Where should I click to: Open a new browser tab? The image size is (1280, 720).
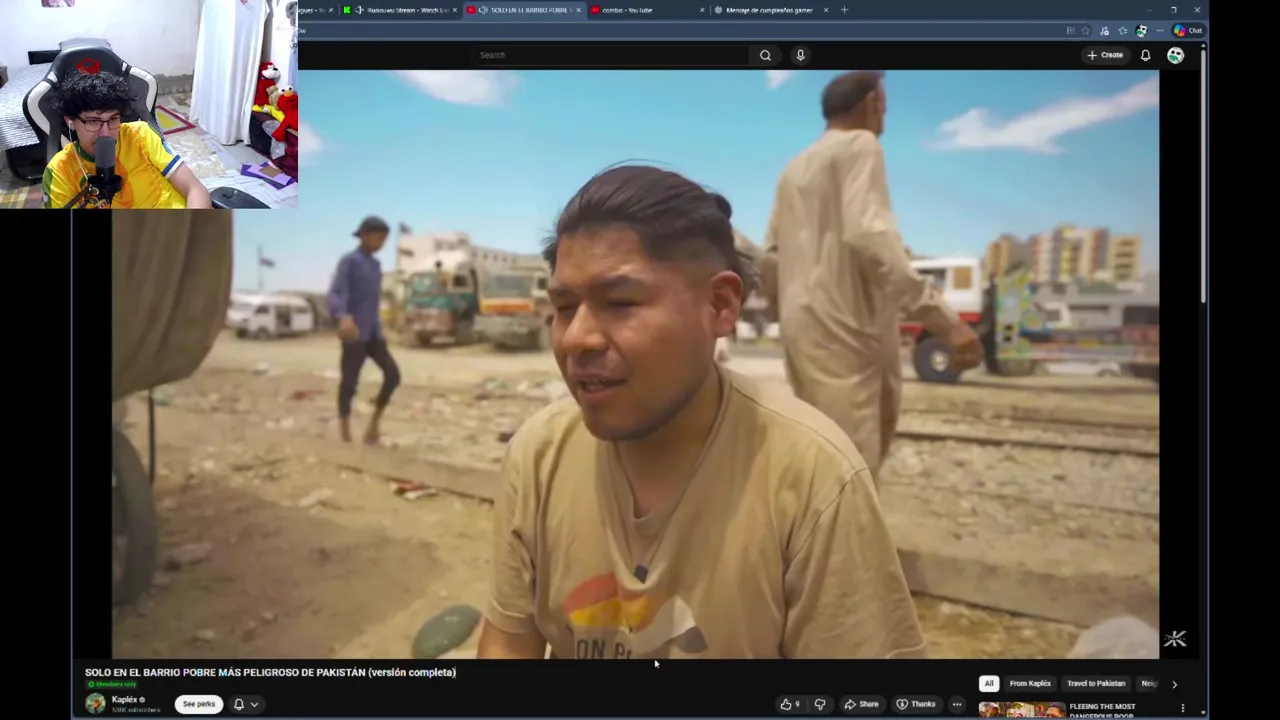[x=845, y=10]
